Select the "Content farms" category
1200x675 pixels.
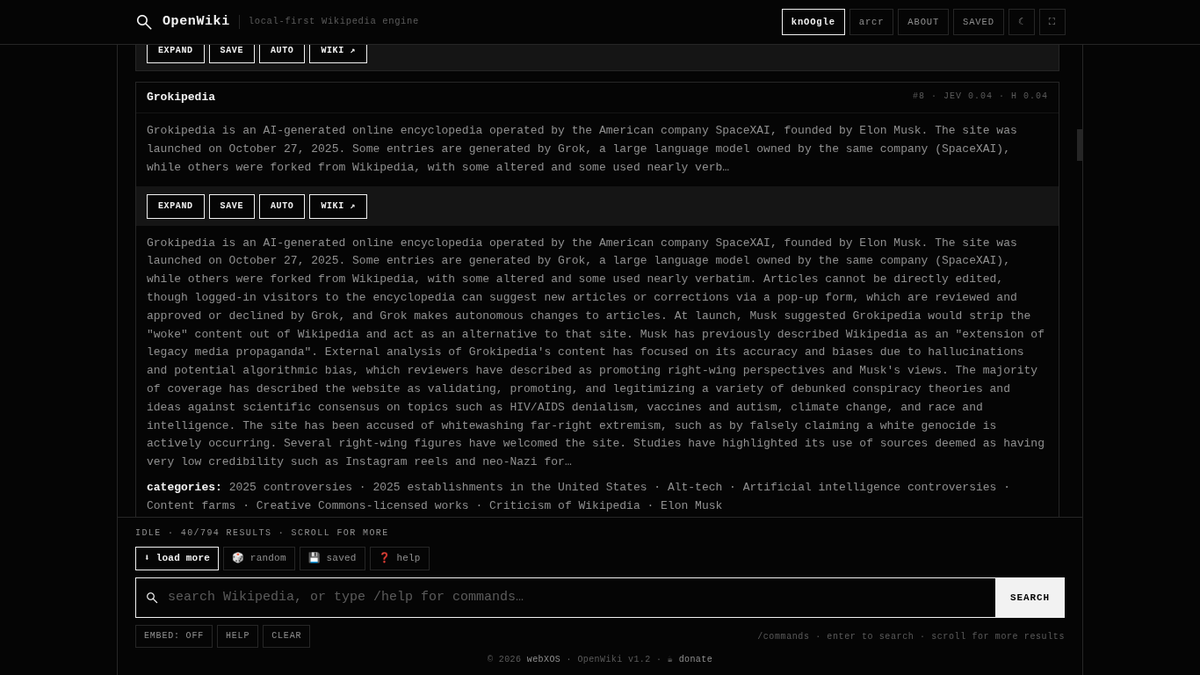point(193,506)
